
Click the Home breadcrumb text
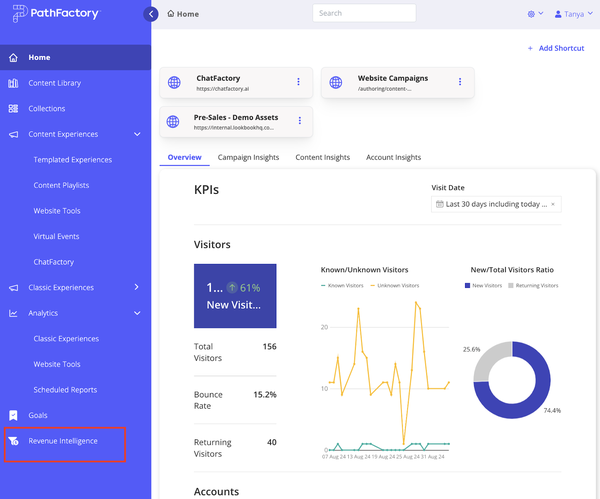click(188, 14)
